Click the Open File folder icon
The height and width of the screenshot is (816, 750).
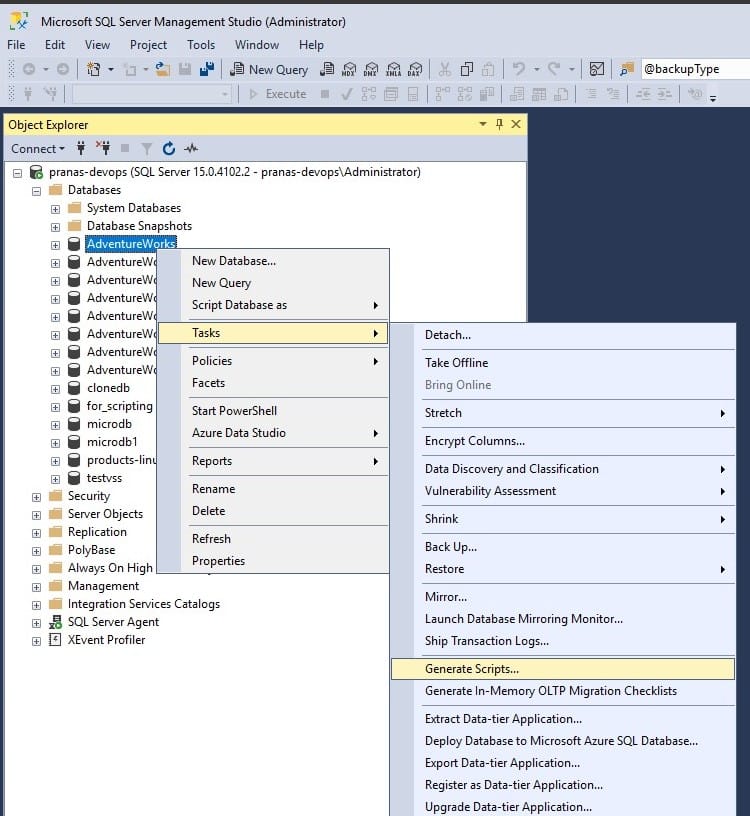(163, 69)
